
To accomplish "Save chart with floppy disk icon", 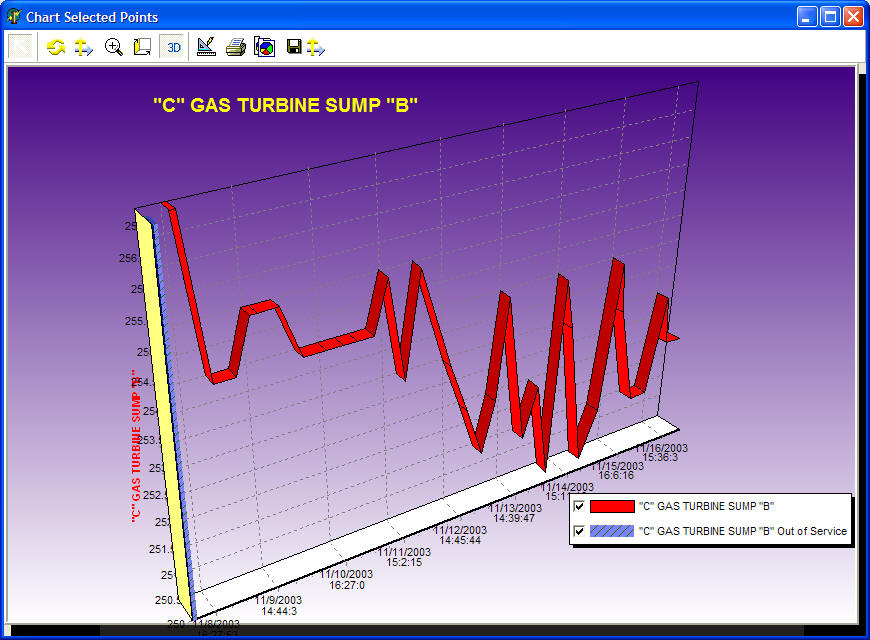I will (x=294, y=47).
